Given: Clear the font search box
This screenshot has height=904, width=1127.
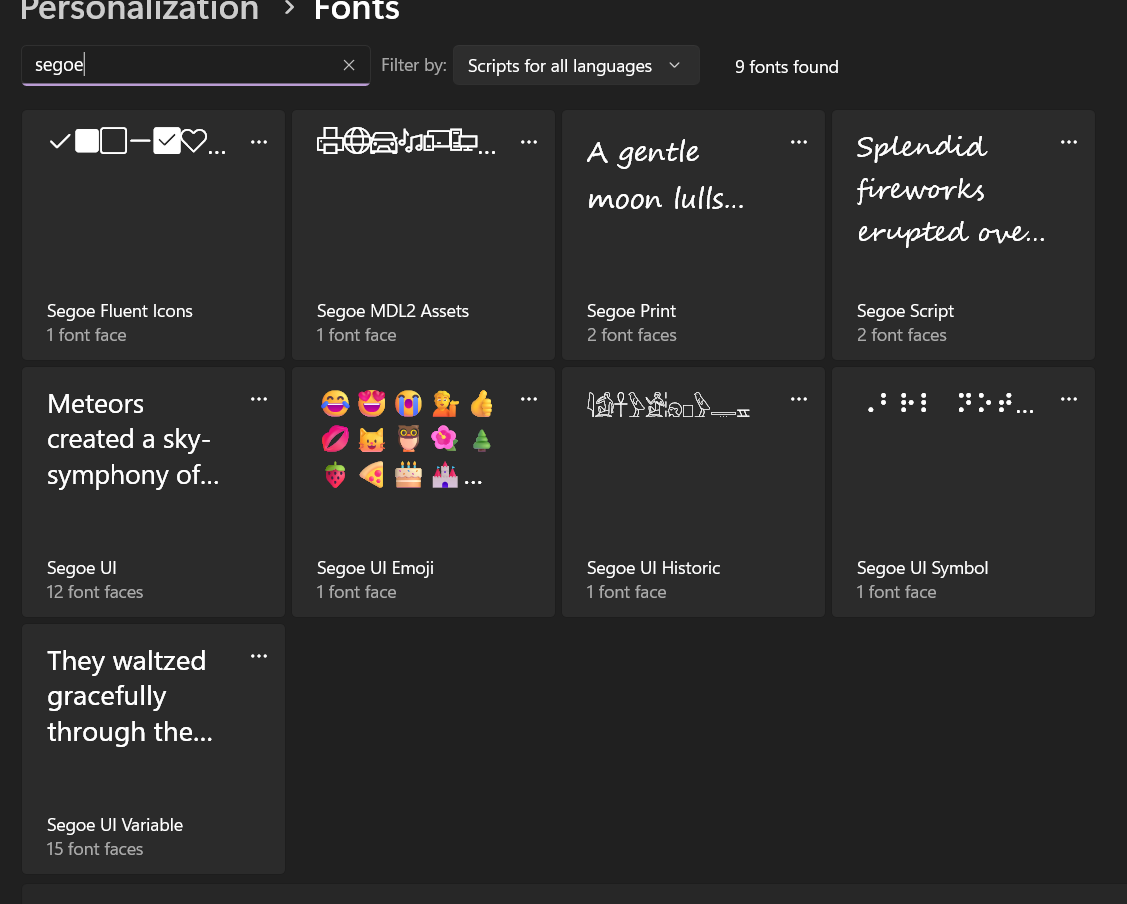Looking at the screenshot, I should pos(349,65).
